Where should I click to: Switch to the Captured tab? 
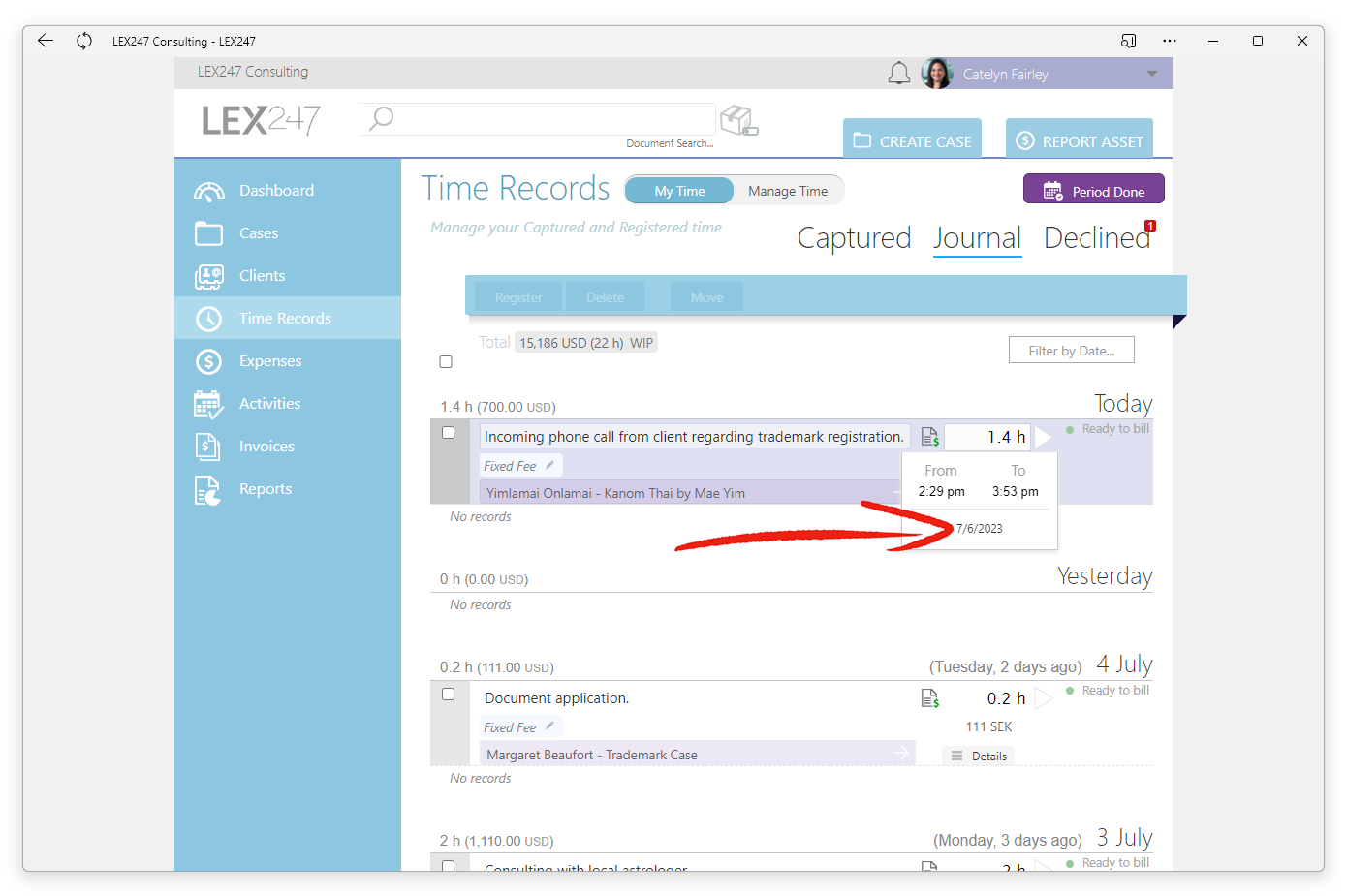(x=854, y=238)
